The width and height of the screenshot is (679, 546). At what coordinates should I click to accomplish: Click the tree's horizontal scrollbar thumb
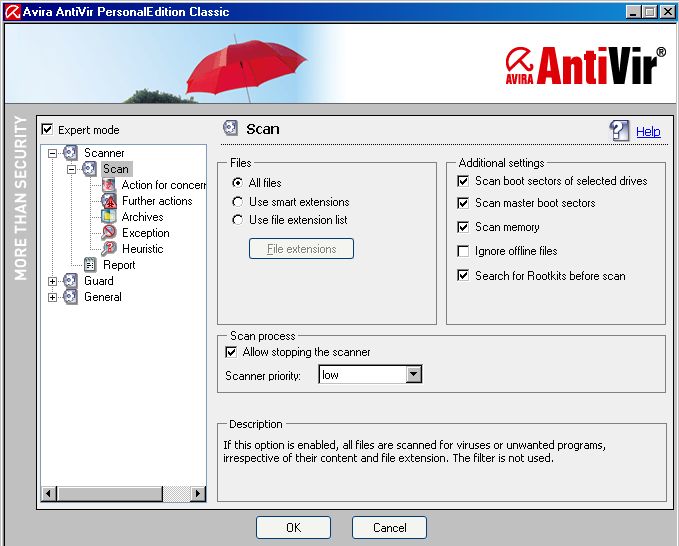tap(110, 493)
